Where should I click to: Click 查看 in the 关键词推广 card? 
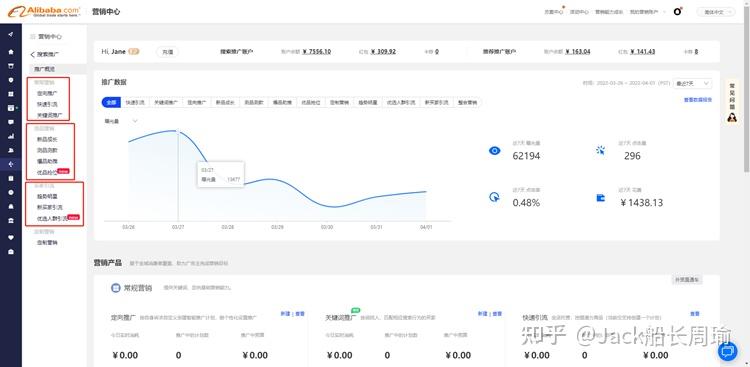tap(497, 313)
